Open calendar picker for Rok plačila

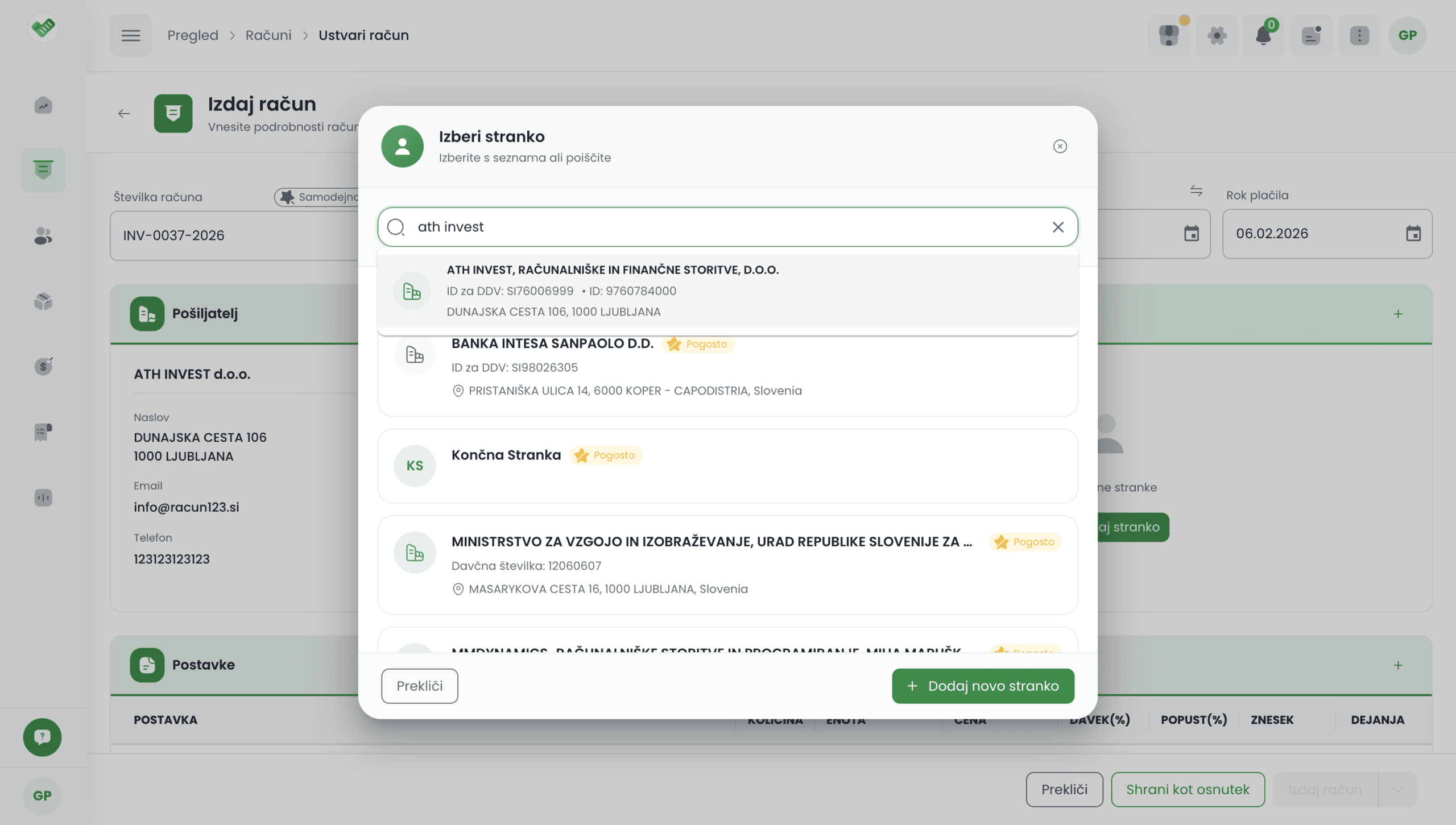1413,233
